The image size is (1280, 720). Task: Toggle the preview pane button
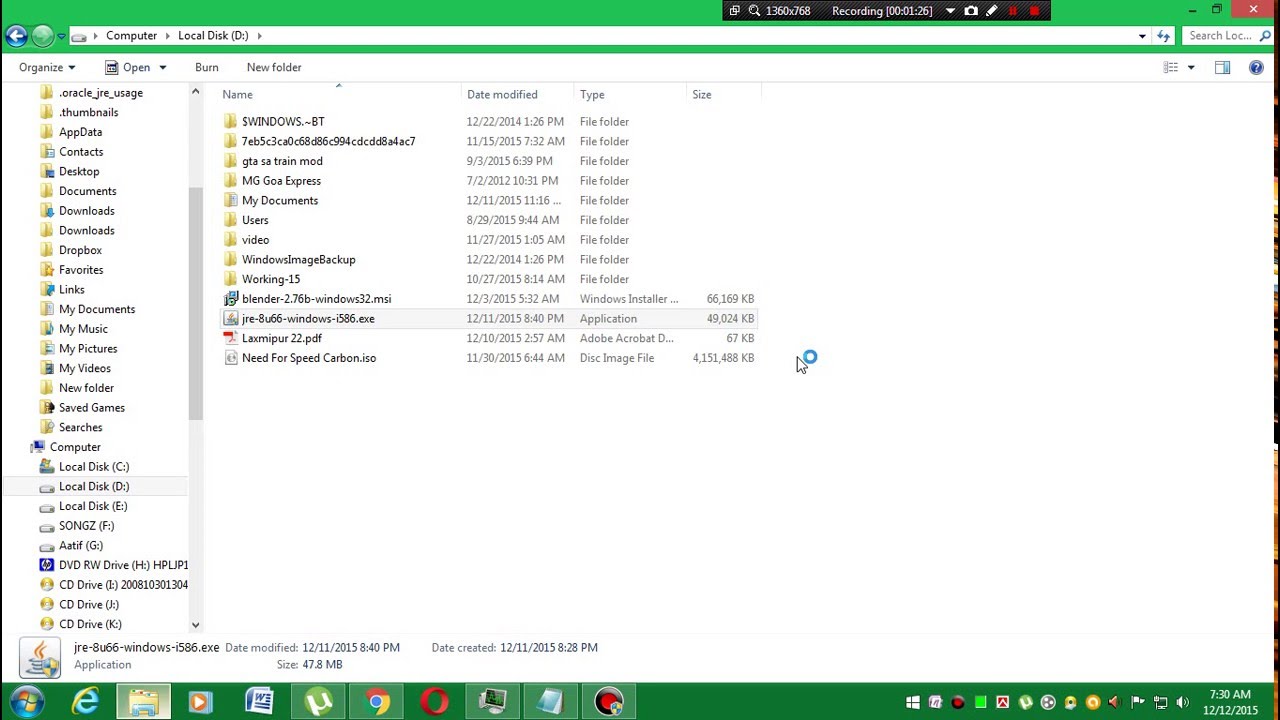(1222, 67)
